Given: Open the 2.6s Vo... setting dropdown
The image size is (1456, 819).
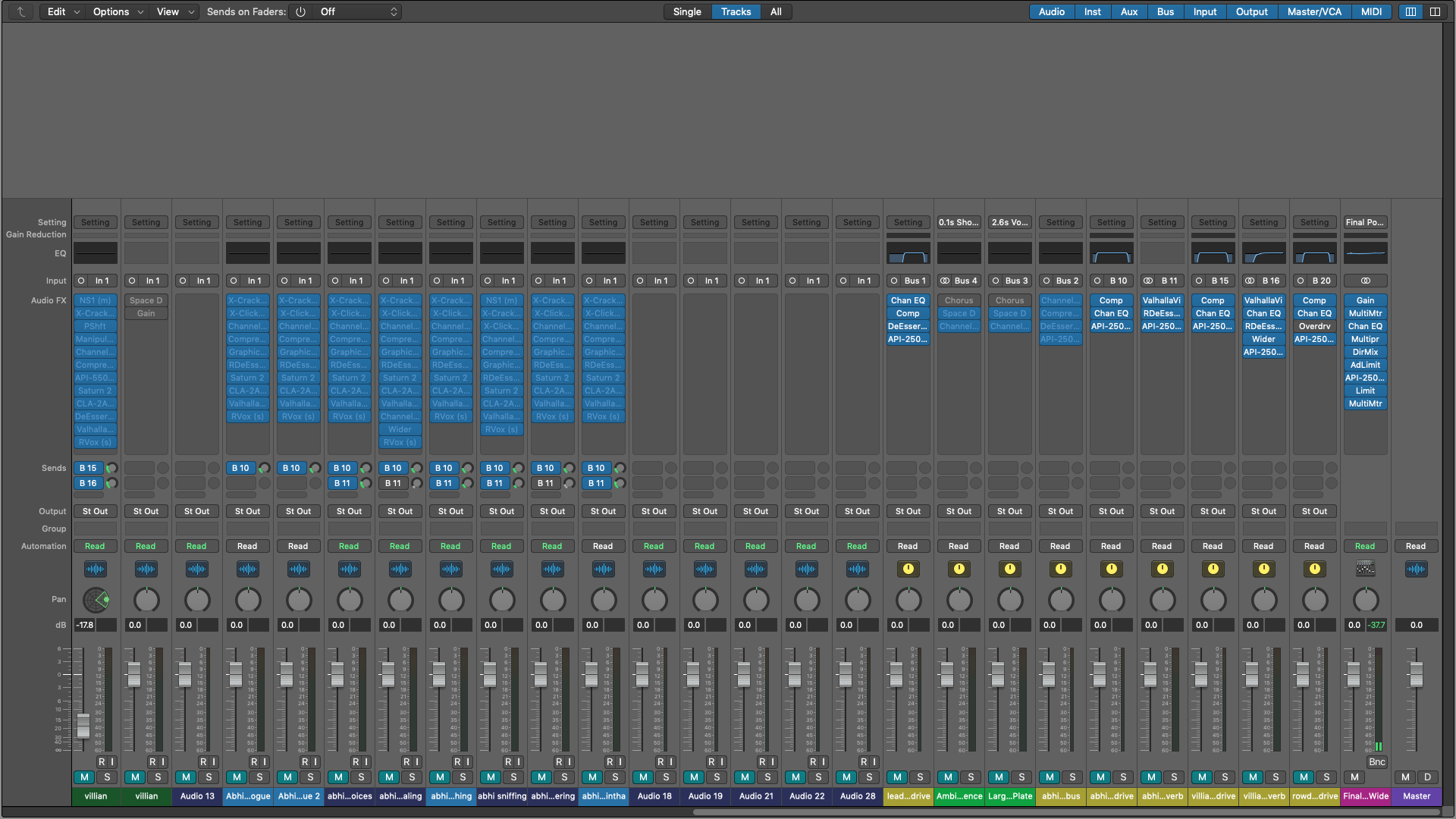Looking at the screenshot, I should [1009, 222].
